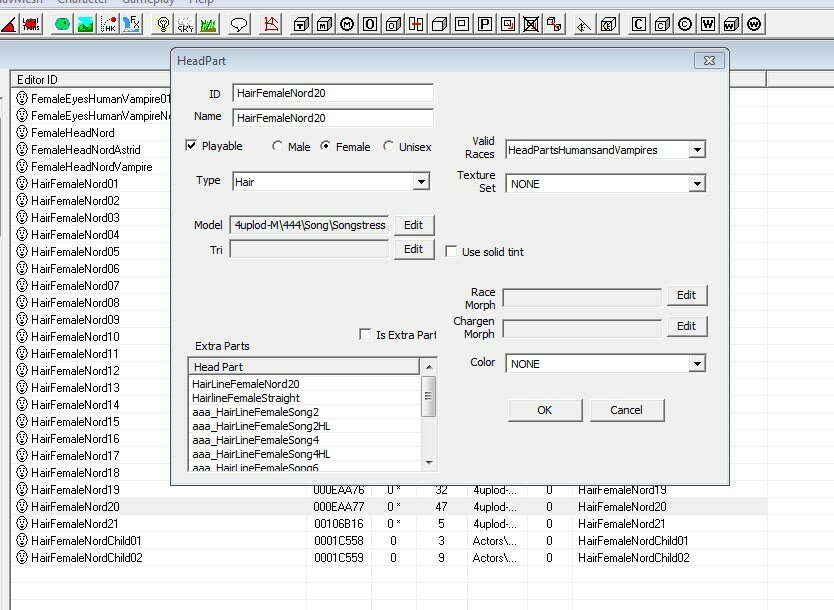The image size is (834, 610).
Task: Toggle the SKY toolbar icon
Action: [186, 24]
